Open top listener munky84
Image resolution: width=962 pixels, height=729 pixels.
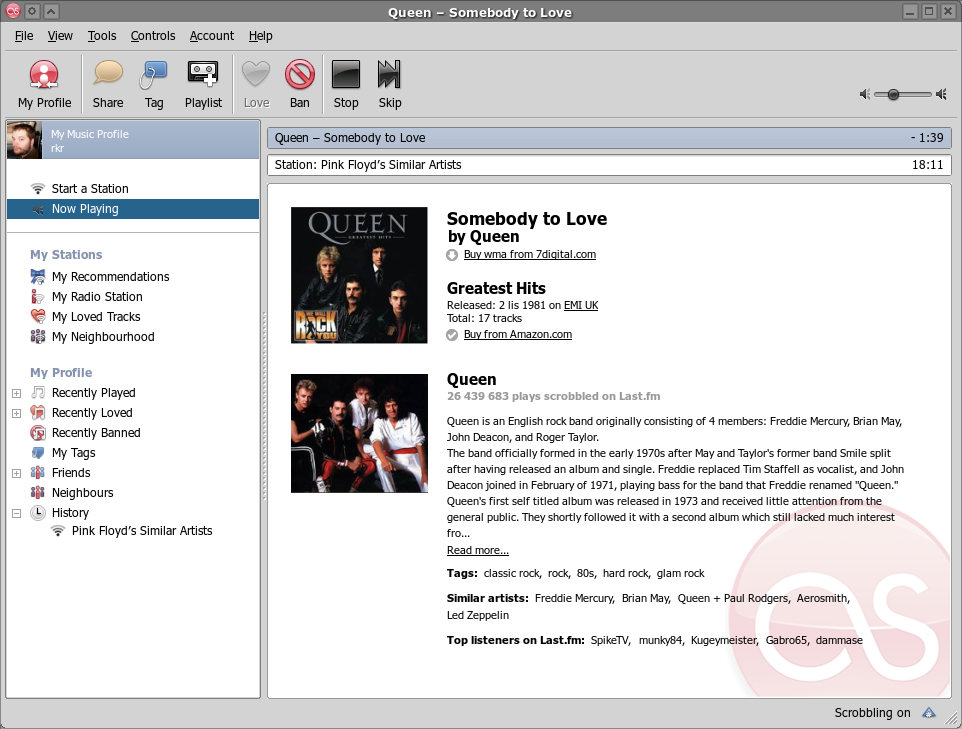[660, 641]
